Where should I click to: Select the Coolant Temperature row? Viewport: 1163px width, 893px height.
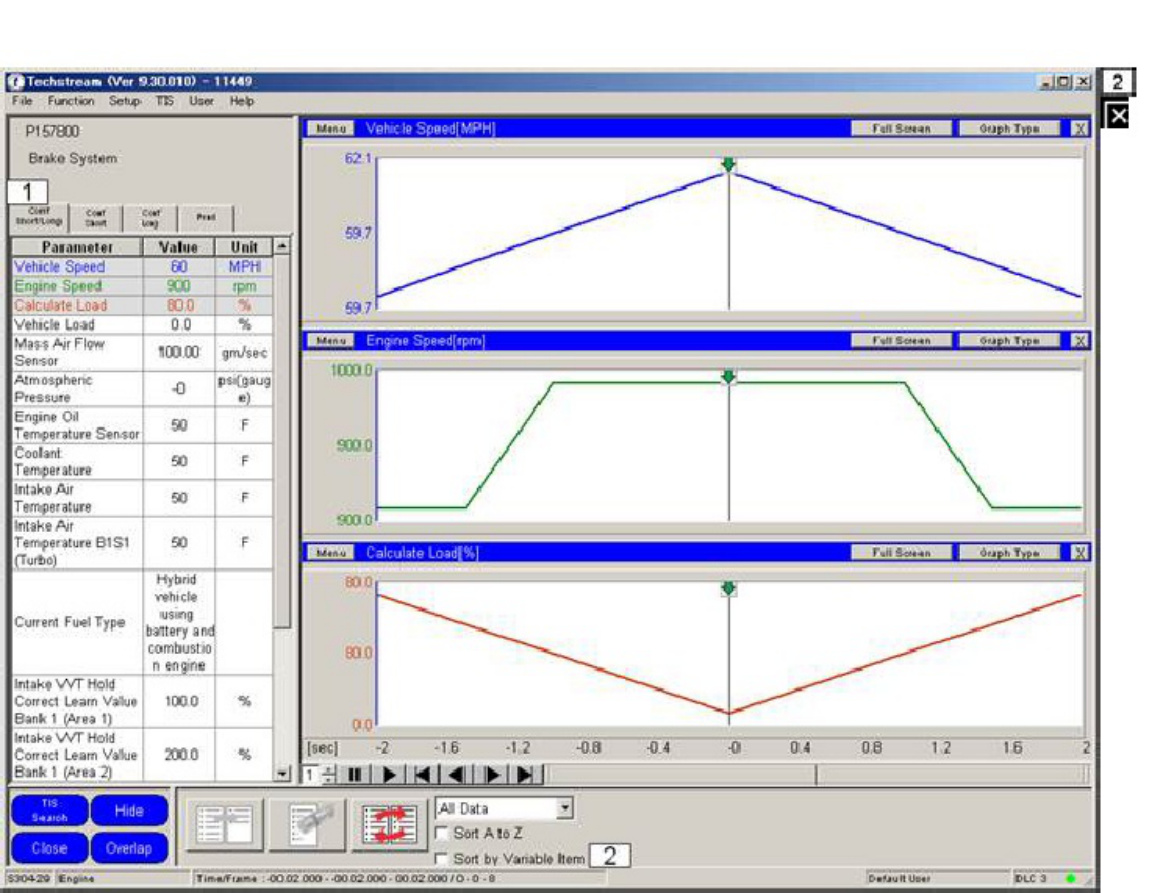[x=142, y=461]
